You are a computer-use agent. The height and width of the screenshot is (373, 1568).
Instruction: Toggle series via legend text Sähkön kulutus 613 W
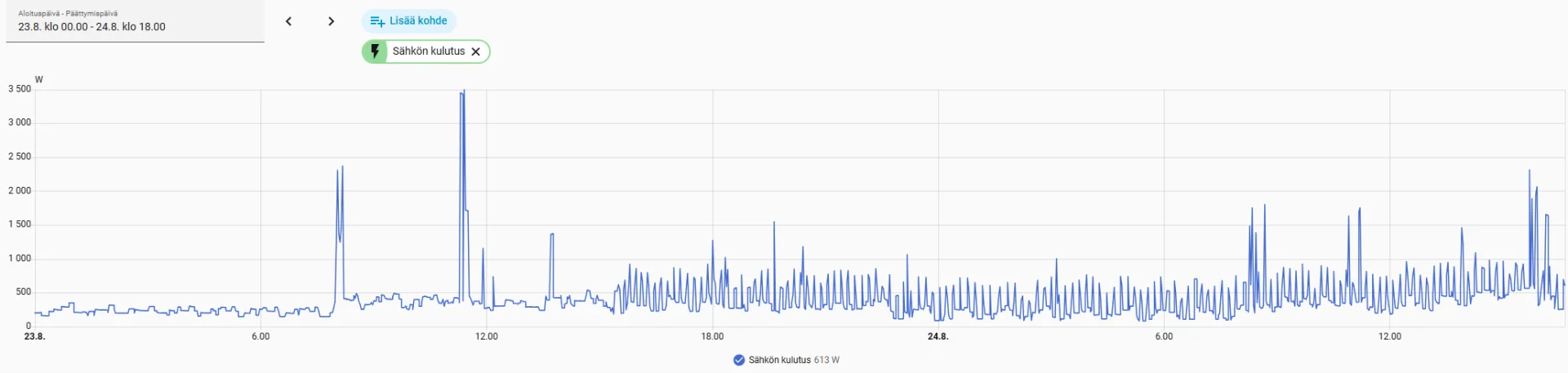tap(794, 360)
